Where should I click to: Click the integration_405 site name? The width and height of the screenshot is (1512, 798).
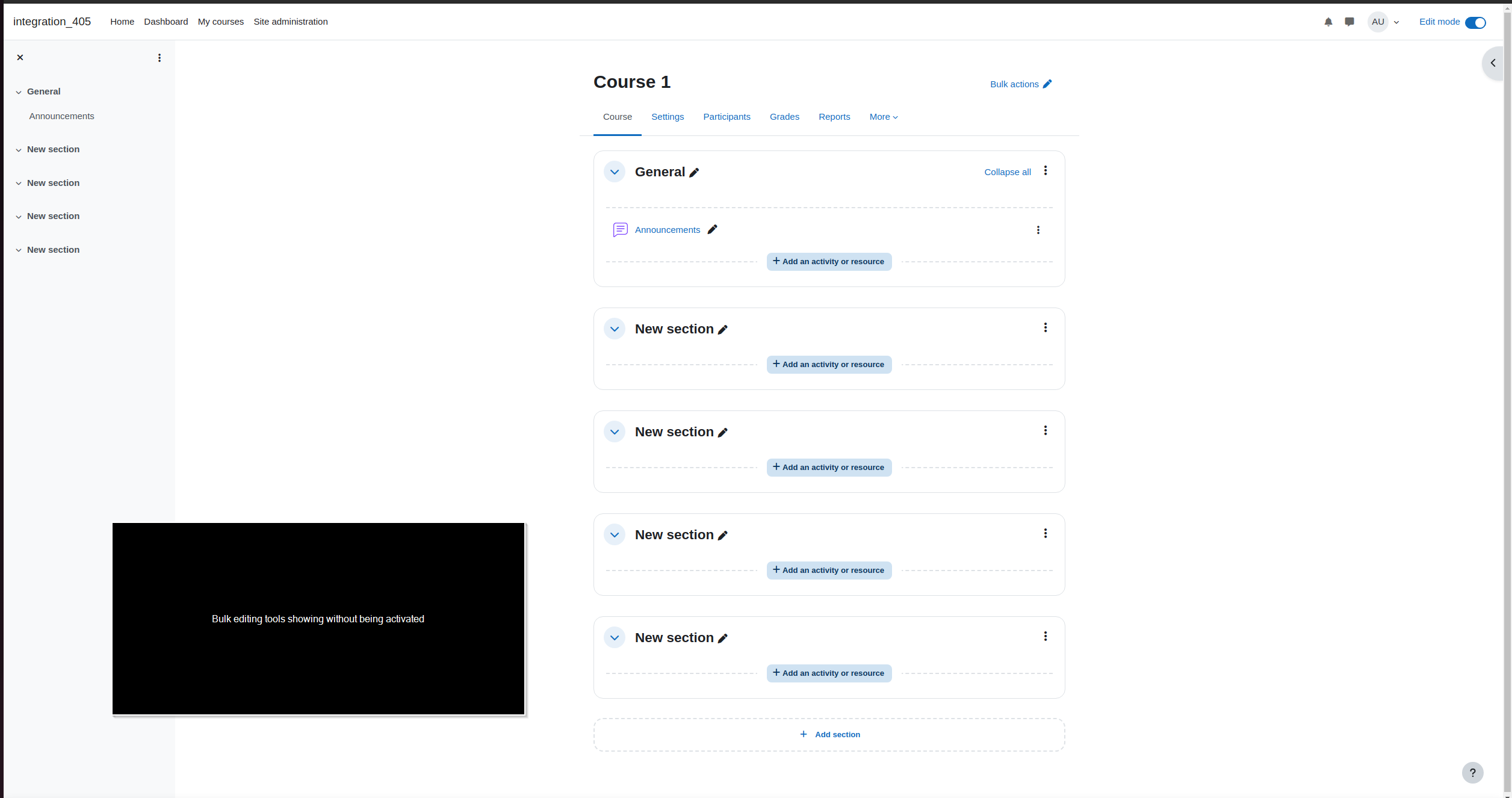tap(52, 22)
